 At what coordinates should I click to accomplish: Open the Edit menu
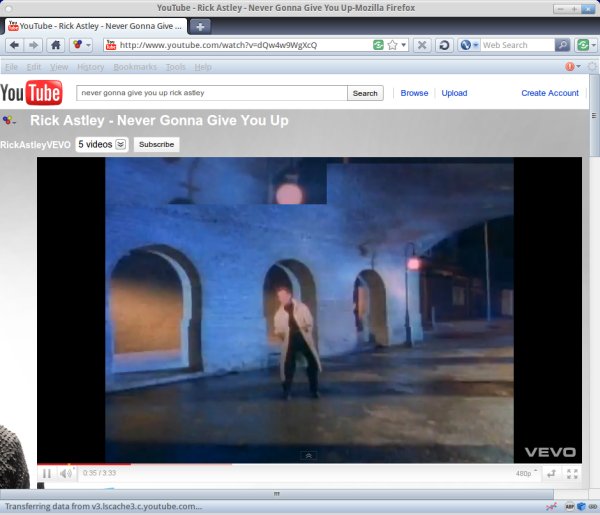[34, 67]
